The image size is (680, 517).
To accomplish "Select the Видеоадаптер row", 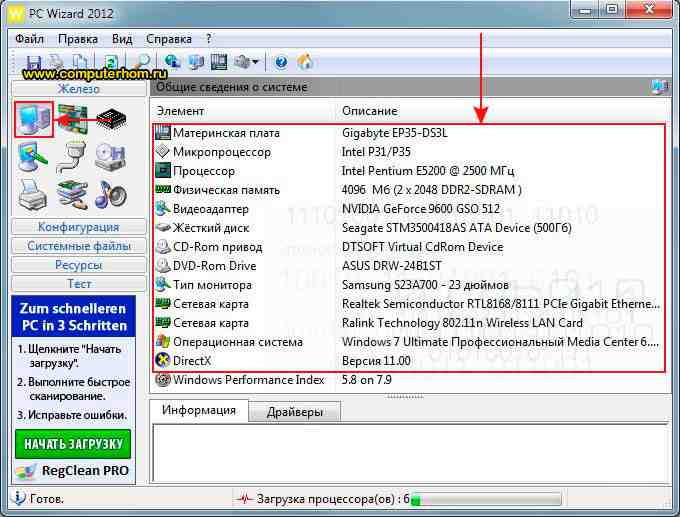I will (x=409, y=209).
